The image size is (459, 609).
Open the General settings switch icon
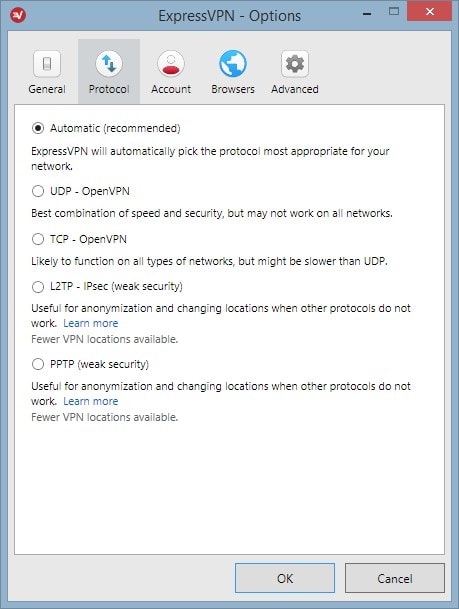pos(47,64)
